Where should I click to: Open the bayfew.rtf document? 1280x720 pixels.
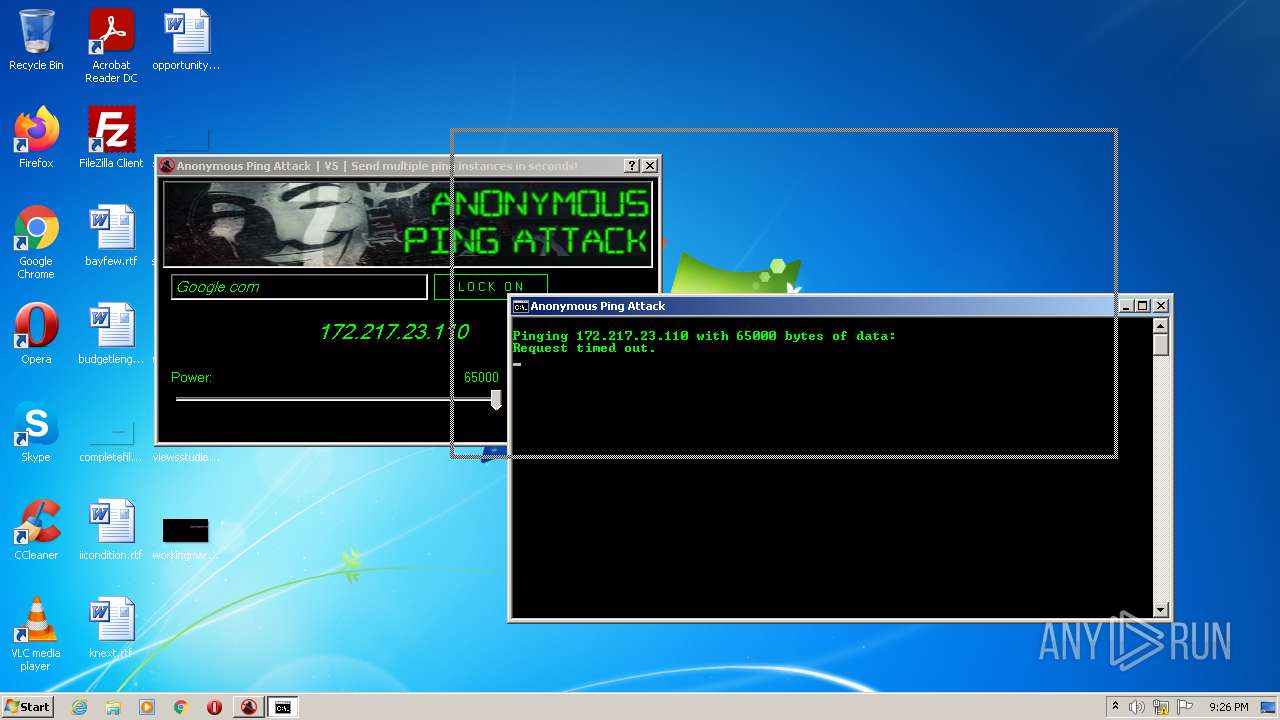point(111,237)
